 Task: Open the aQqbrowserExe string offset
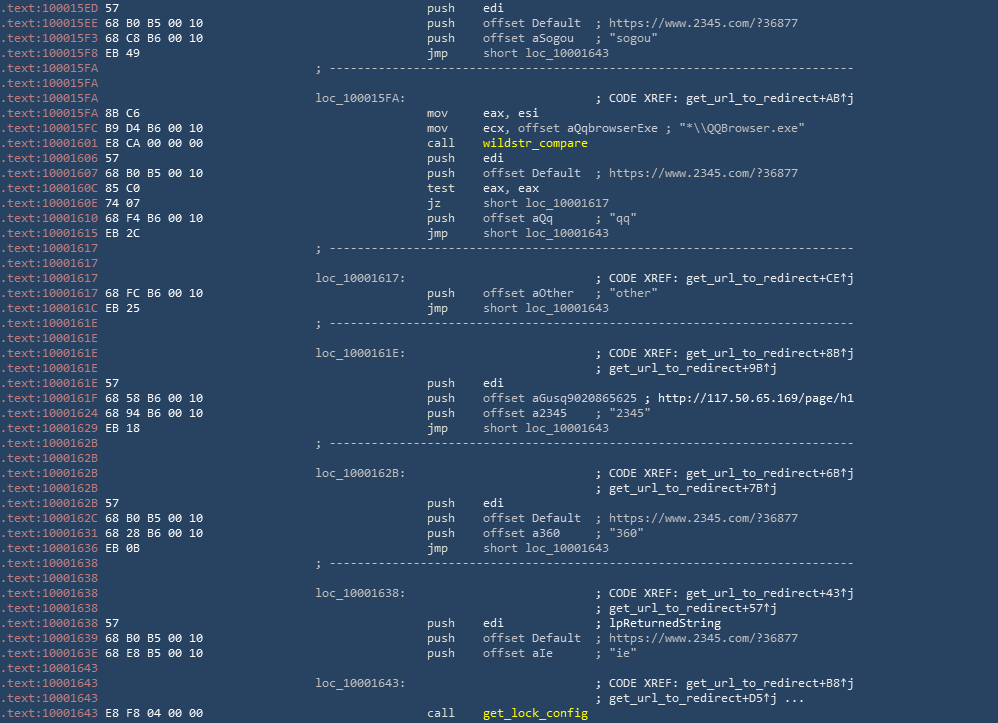point(577,128)
